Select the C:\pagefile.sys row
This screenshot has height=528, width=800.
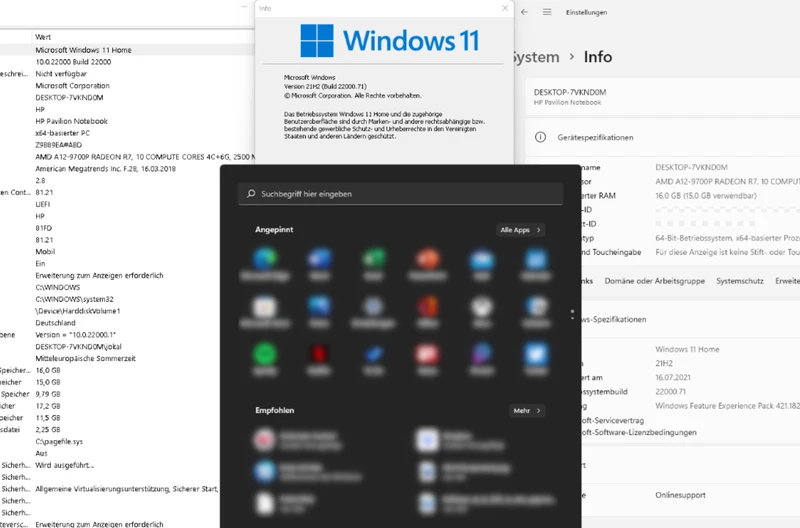pyautogui.click(x=59, y=442)
